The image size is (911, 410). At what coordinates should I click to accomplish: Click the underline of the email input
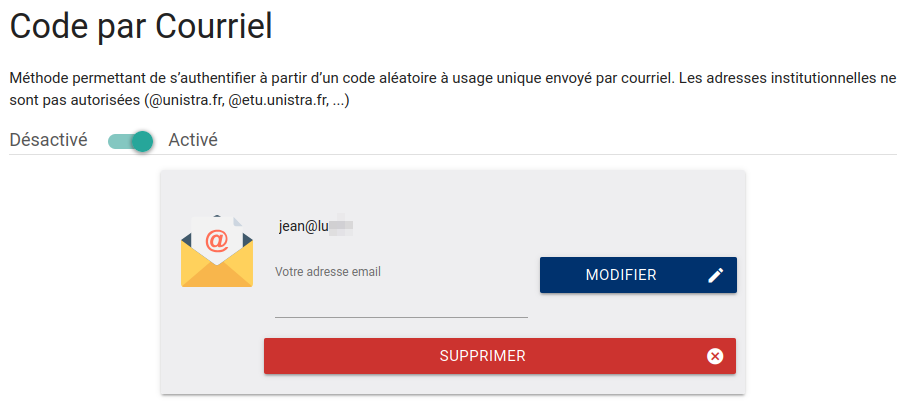point(401,318)
